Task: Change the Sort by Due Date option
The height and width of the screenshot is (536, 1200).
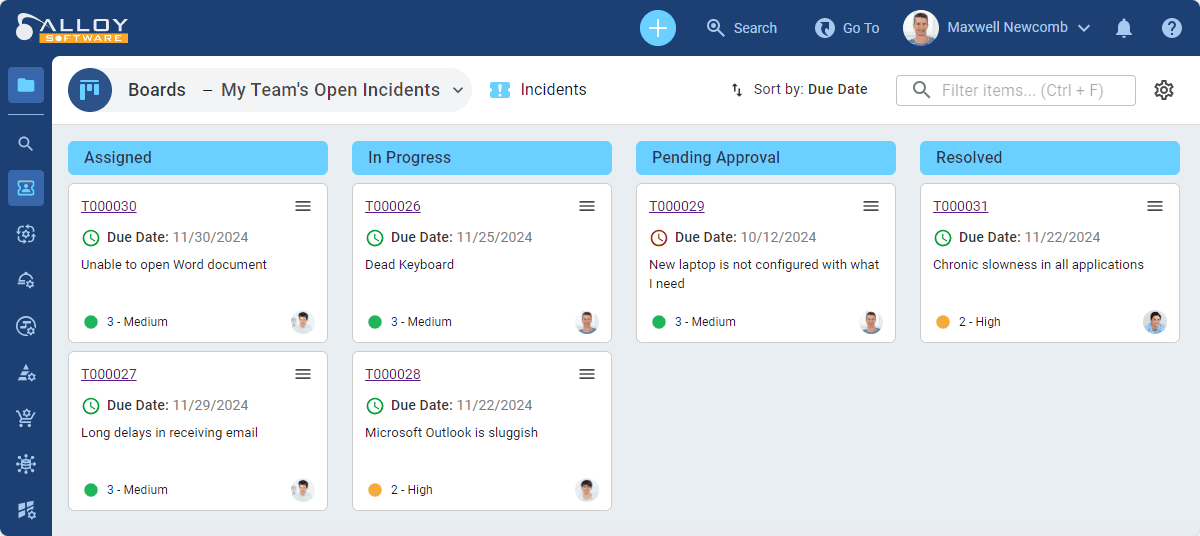Action: point(799,90)
